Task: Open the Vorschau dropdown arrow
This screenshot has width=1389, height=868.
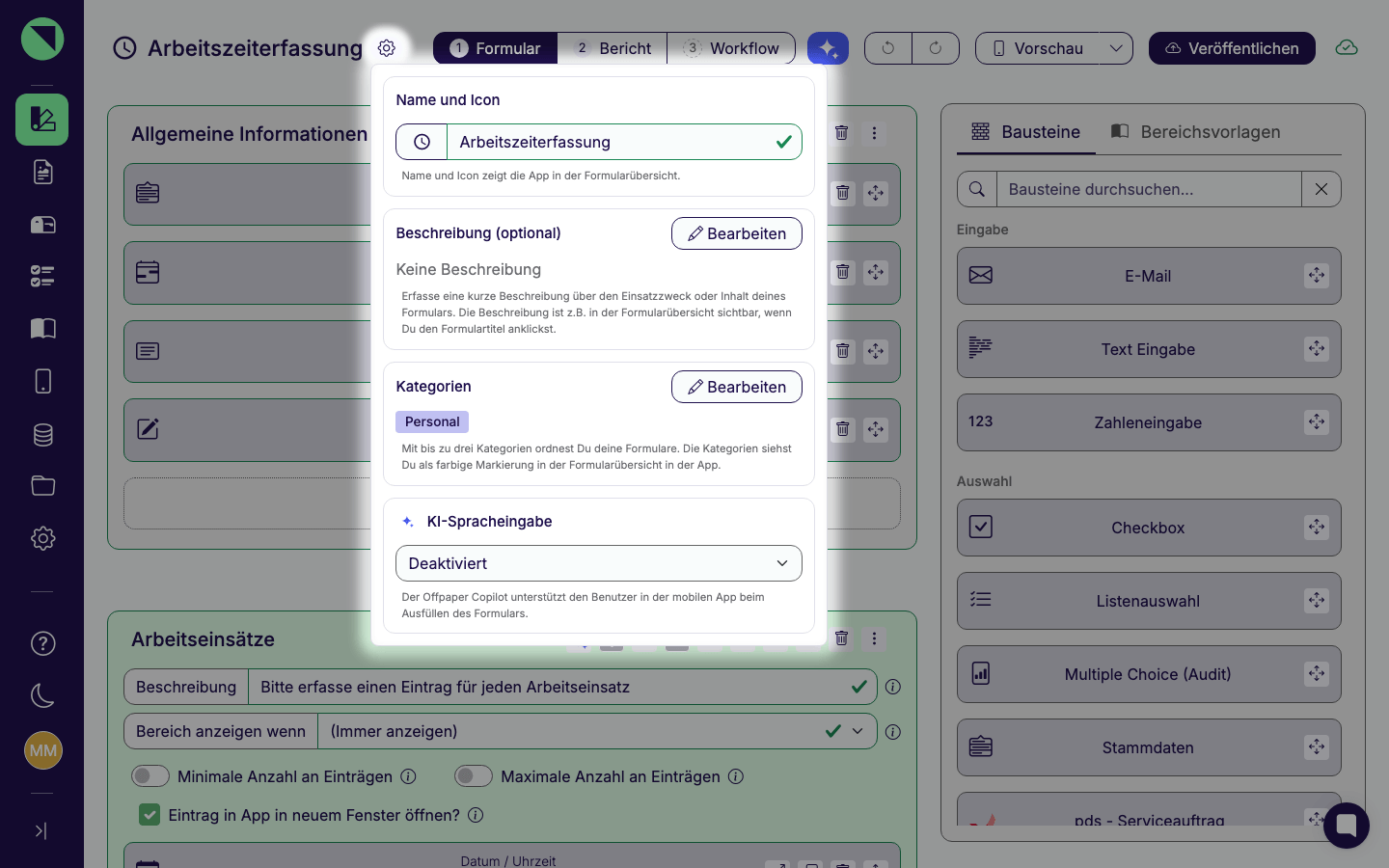Action: coord(1116,48)
